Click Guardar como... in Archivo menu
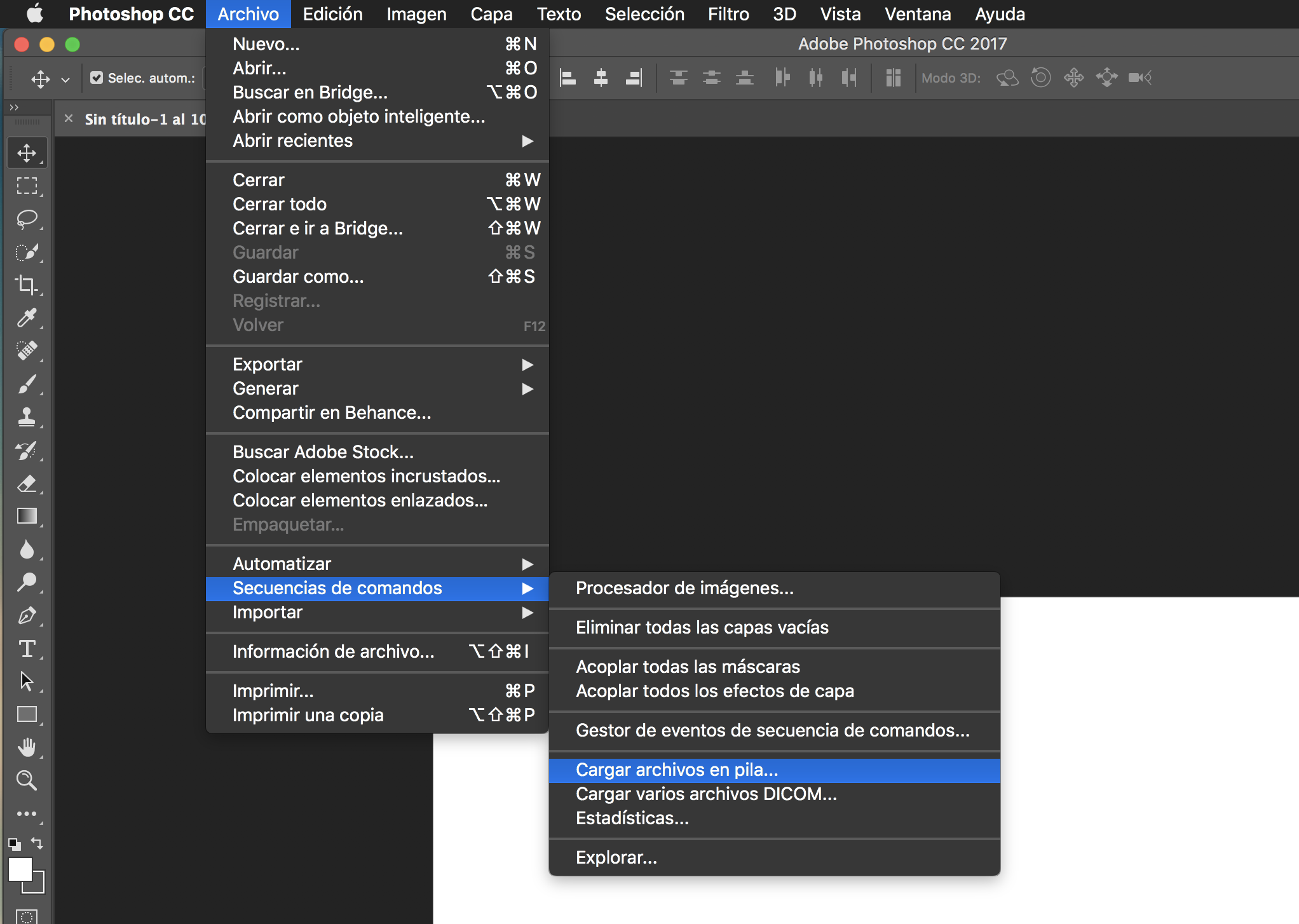Image resolution: width=1299 pixels, height=924 pixels. click(298, 276)
